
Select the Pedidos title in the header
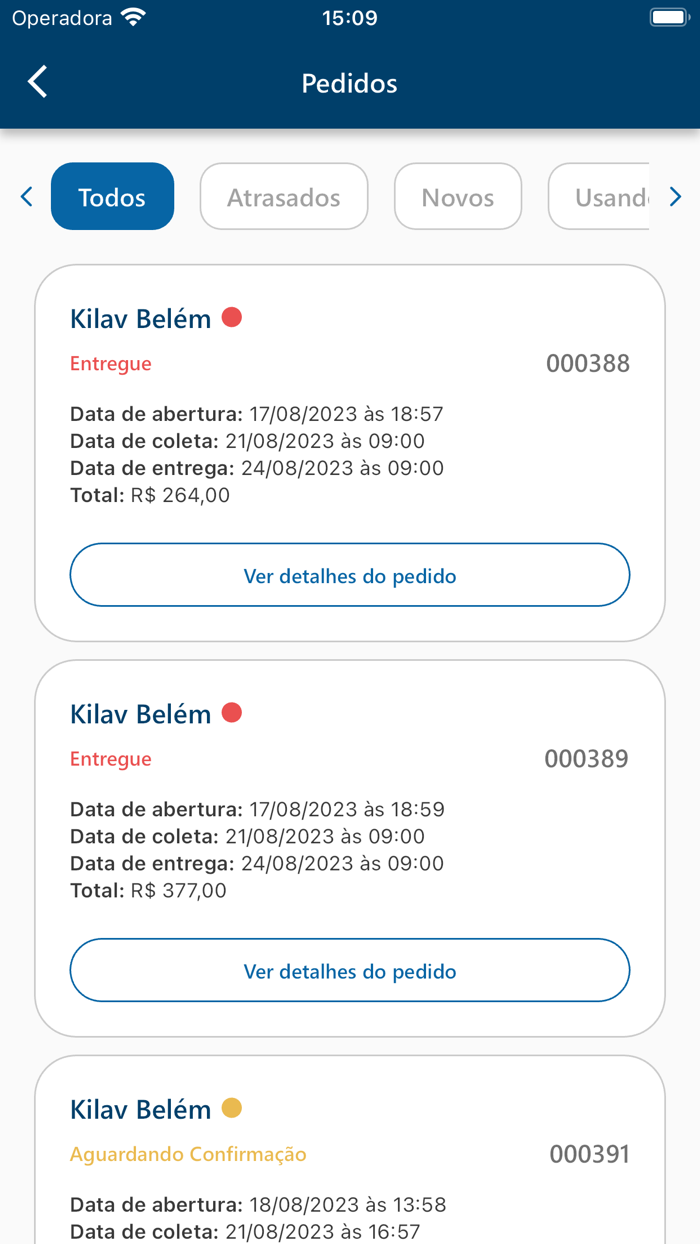pos(349,83)
